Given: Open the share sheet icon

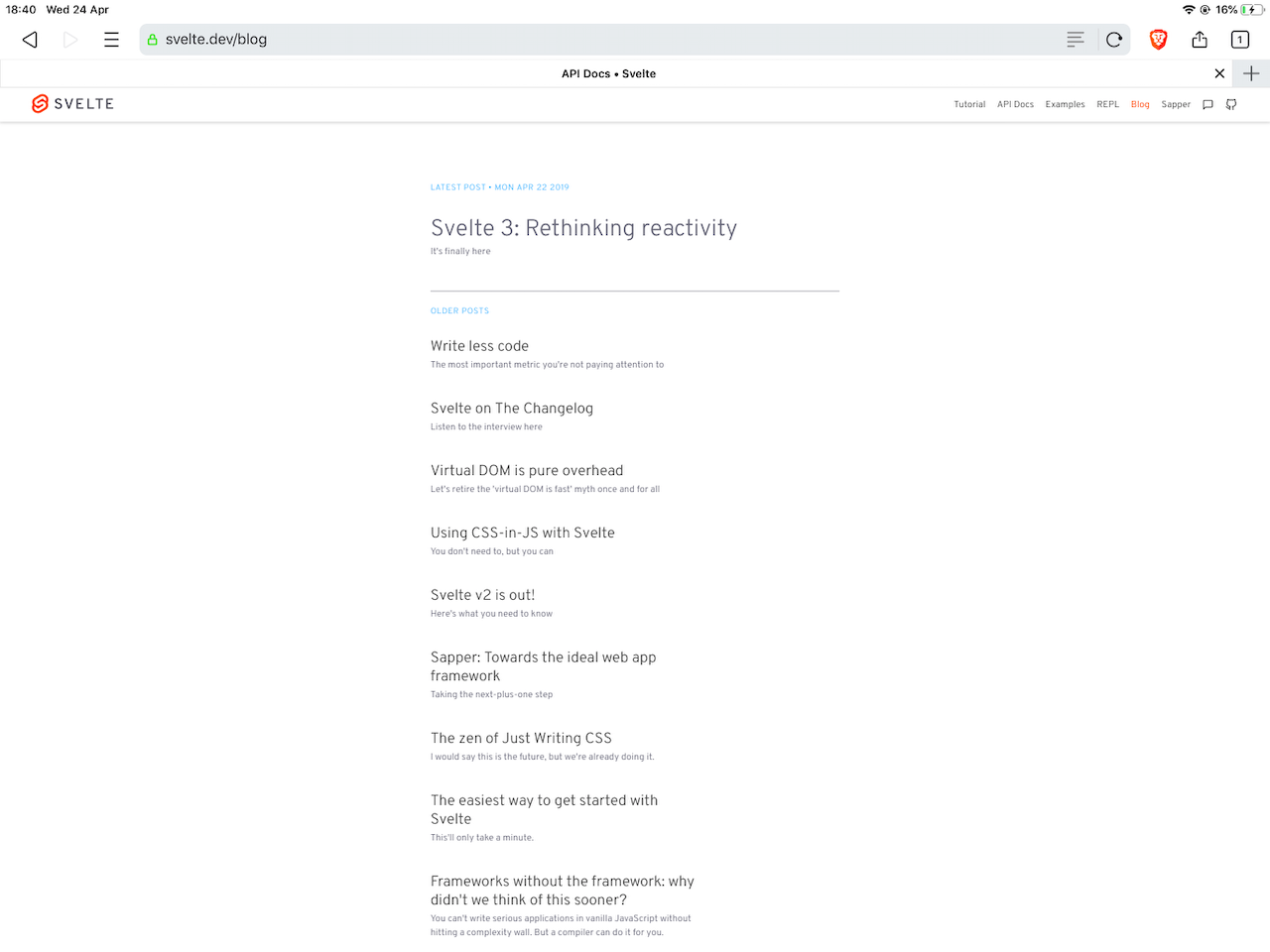Looking at the screenshot, I should 1199,40.
